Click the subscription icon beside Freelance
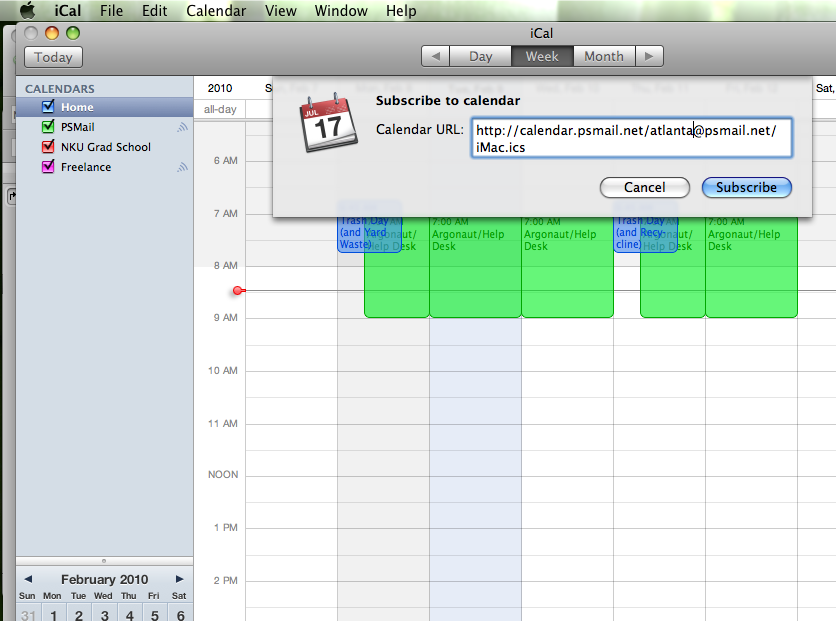The width and height of the screenshot is (836, 621). [182, 167]
